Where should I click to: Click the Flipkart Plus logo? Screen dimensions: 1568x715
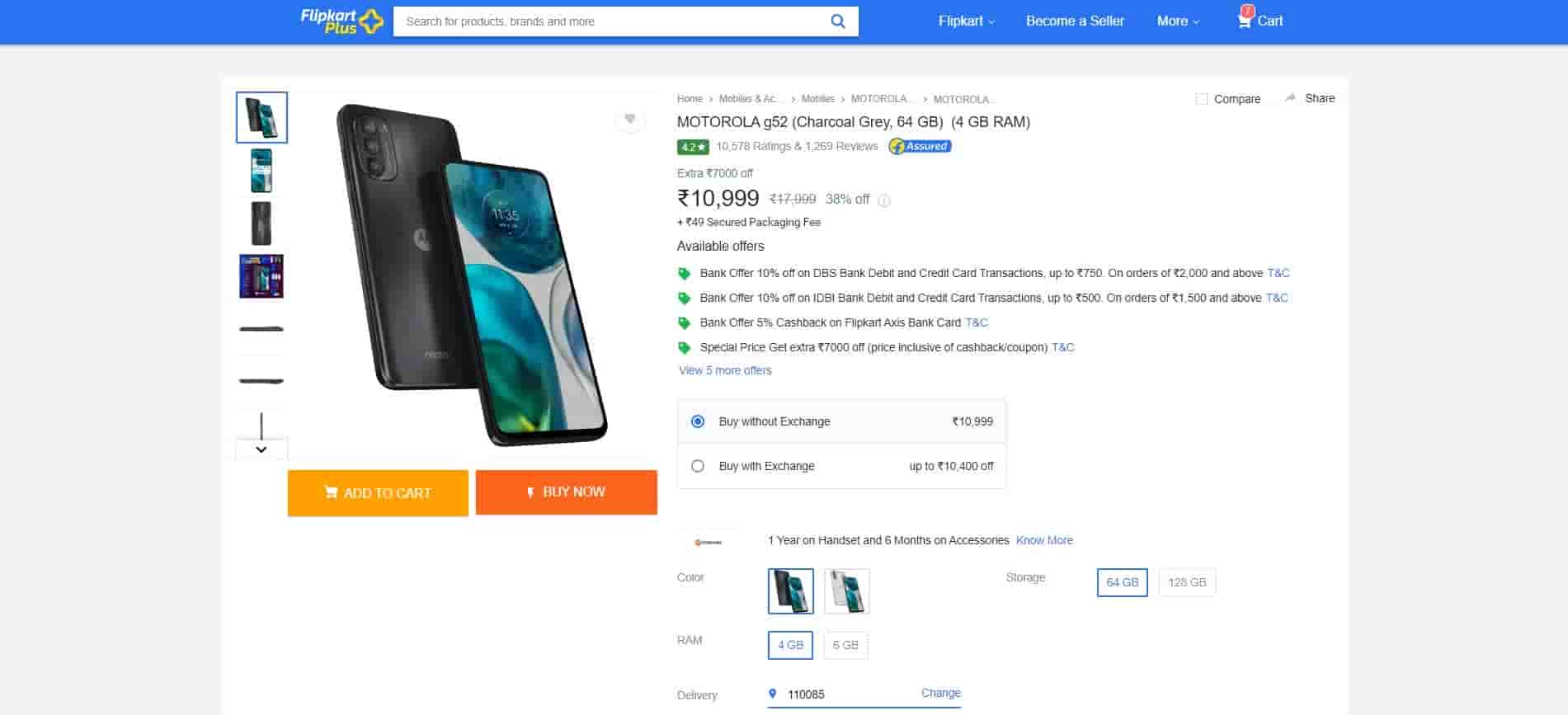click(x=341, y=21)
